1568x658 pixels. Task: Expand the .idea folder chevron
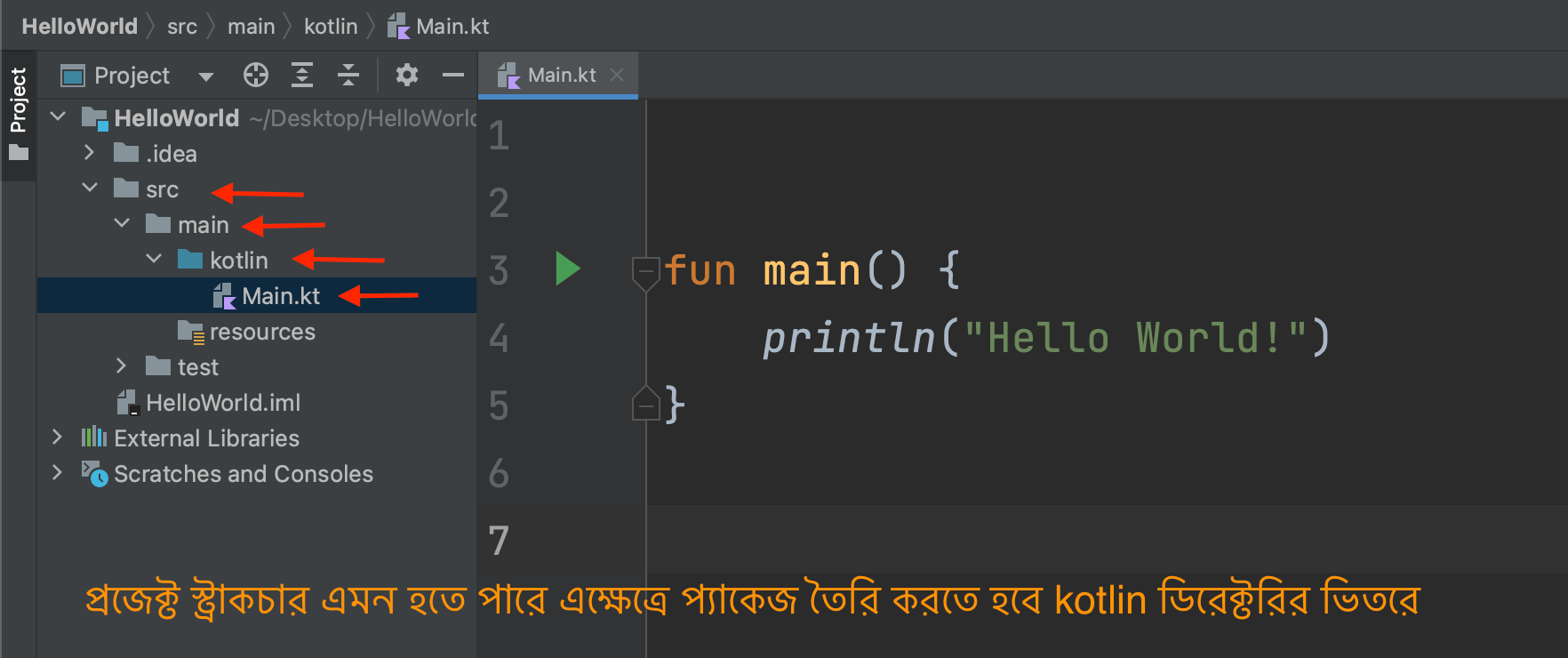[89, 153]
